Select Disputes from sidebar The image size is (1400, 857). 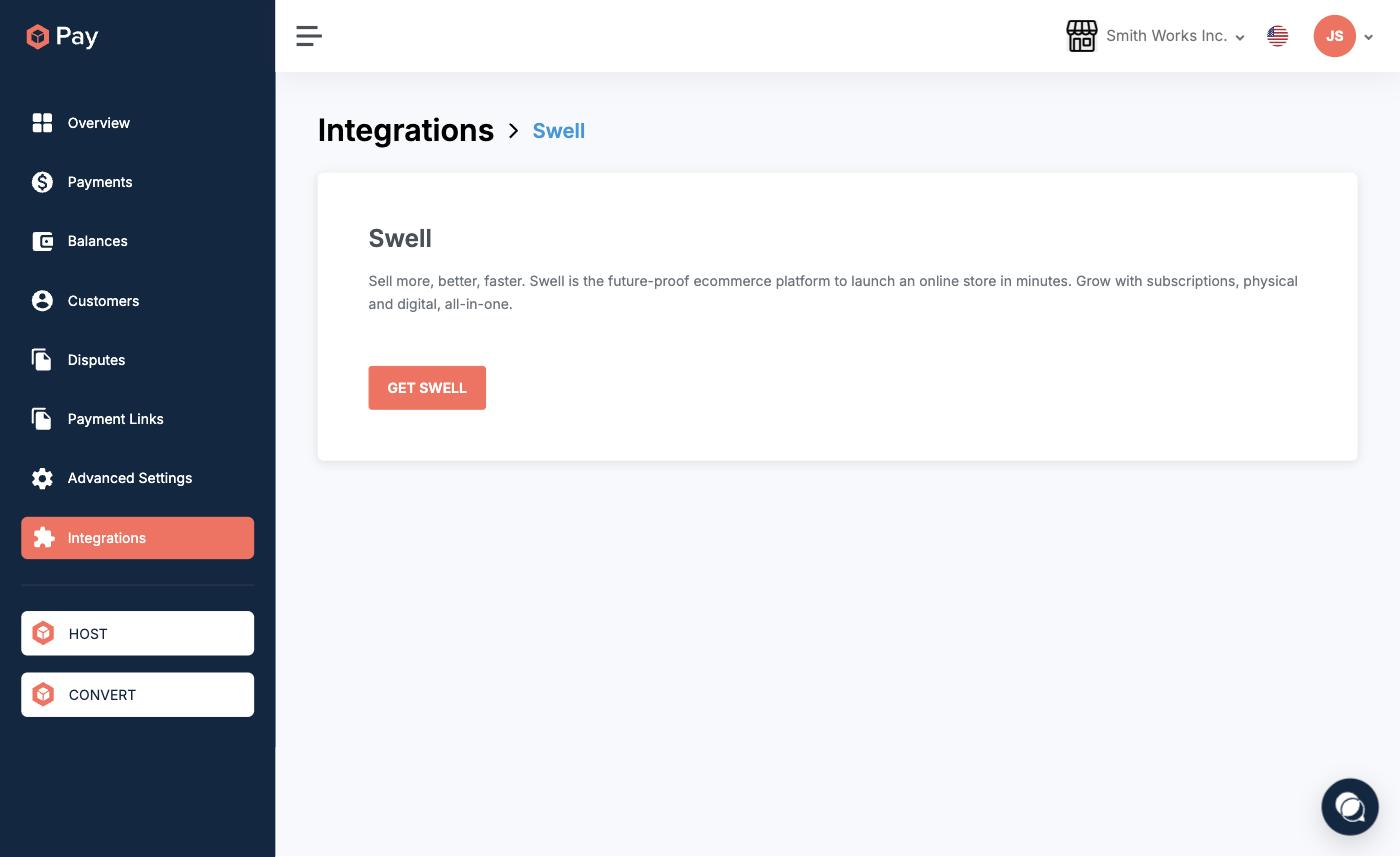click(x=138, y=360)
